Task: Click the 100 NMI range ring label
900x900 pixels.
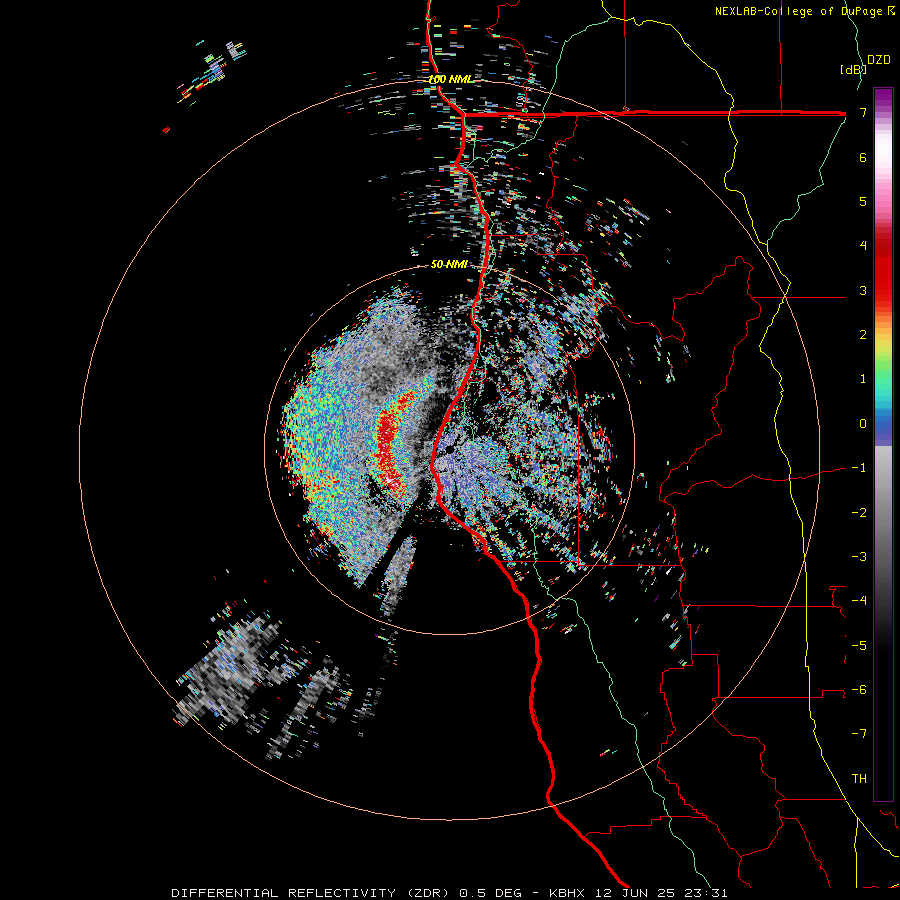Action: pyautogui.click(x=450, y=79)
